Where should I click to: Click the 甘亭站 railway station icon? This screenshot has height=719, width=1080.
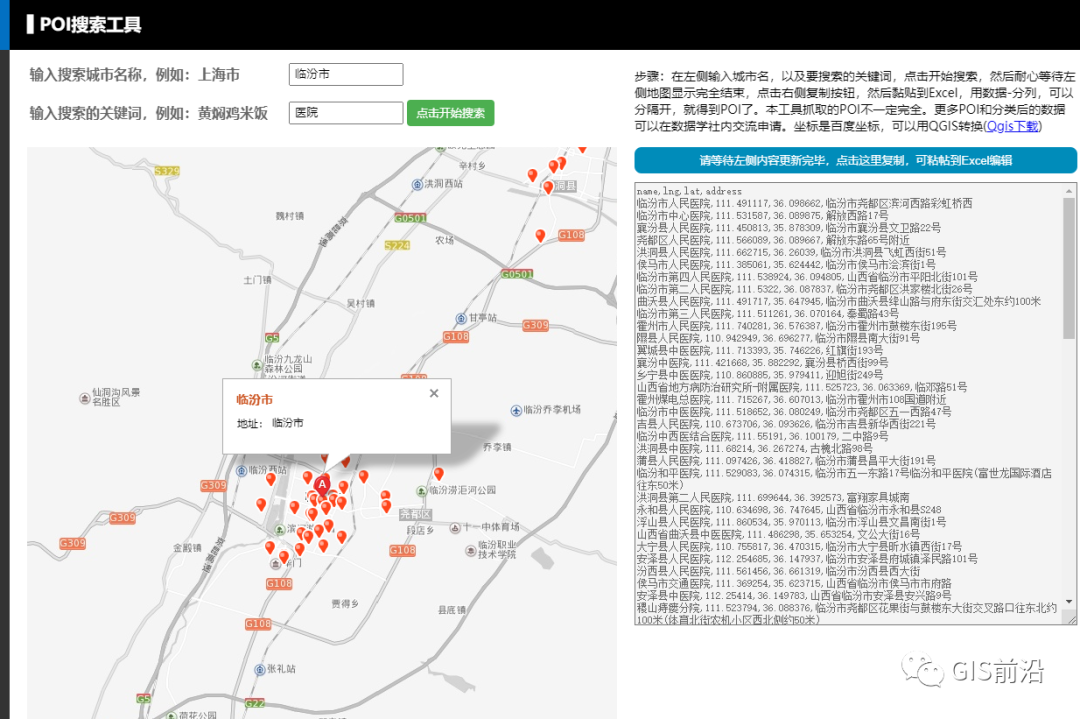tap(461, 318)
